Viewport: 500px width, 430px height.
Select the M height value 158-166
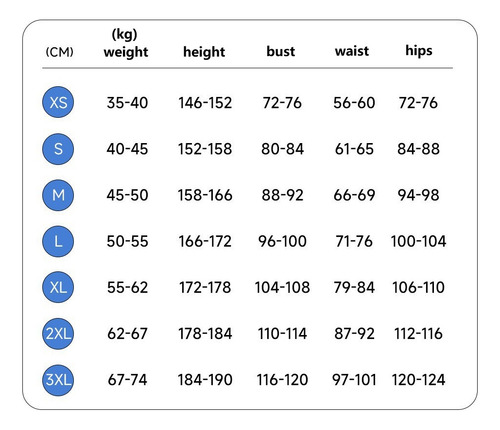tap(205, 195)
